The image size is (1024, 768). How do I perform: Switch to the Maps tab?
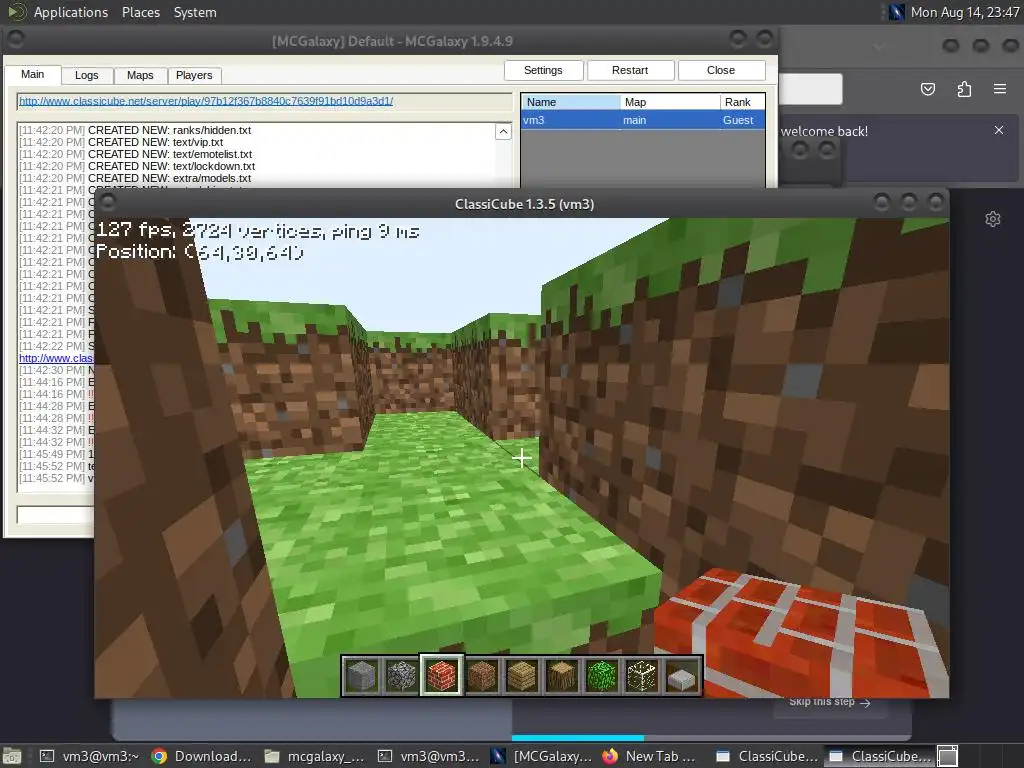coord(140,75)
